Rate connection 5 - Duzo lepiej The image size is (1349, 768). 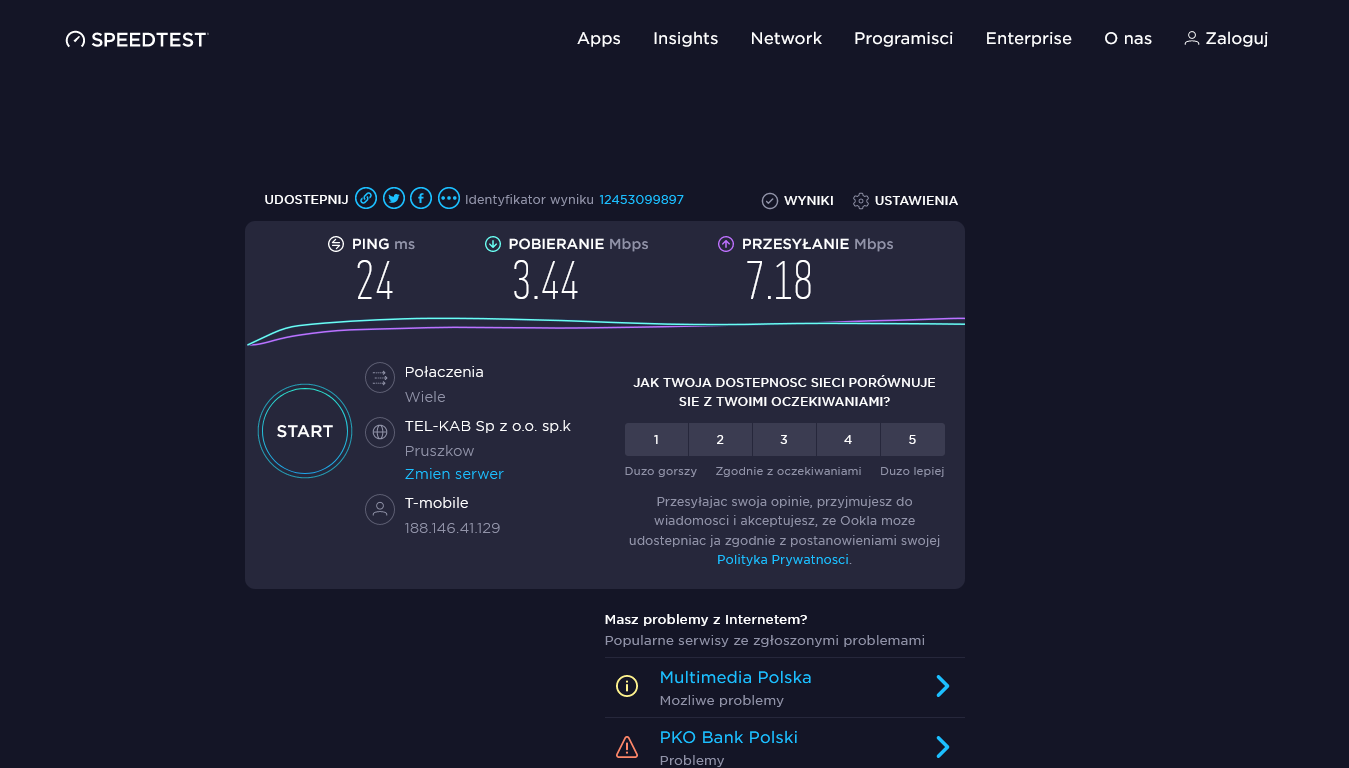point(912,439)
